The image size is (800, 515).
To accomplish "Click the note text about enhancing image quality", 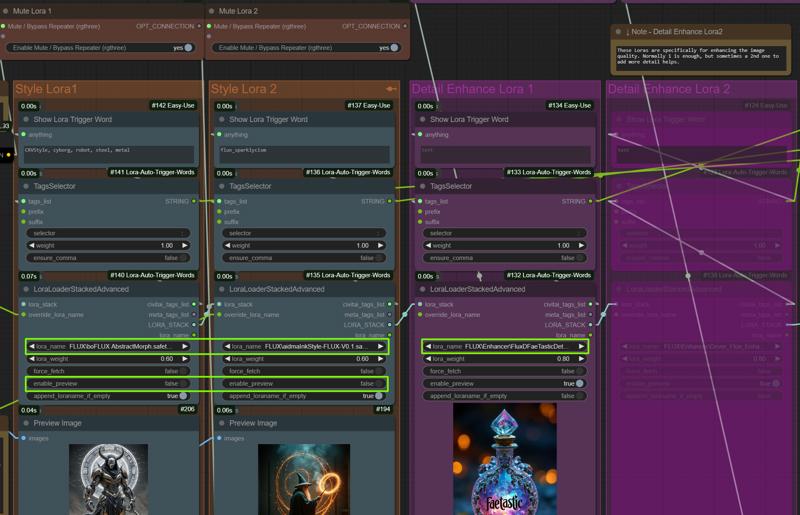I will pos(700,59).
